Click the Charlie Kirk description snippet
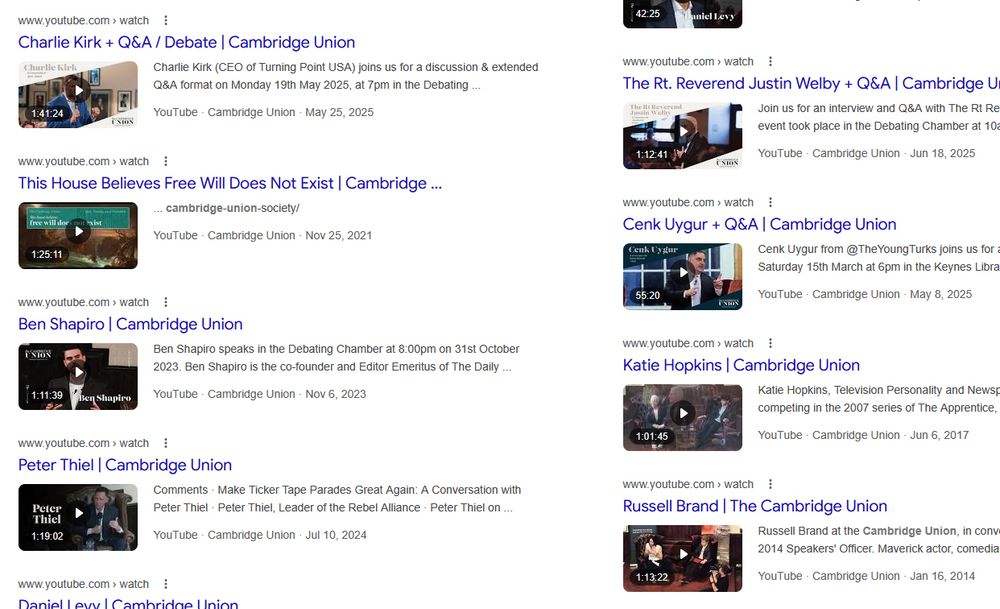The height and width of the screenshot is (609, 1000). click(x=346, y=77)
